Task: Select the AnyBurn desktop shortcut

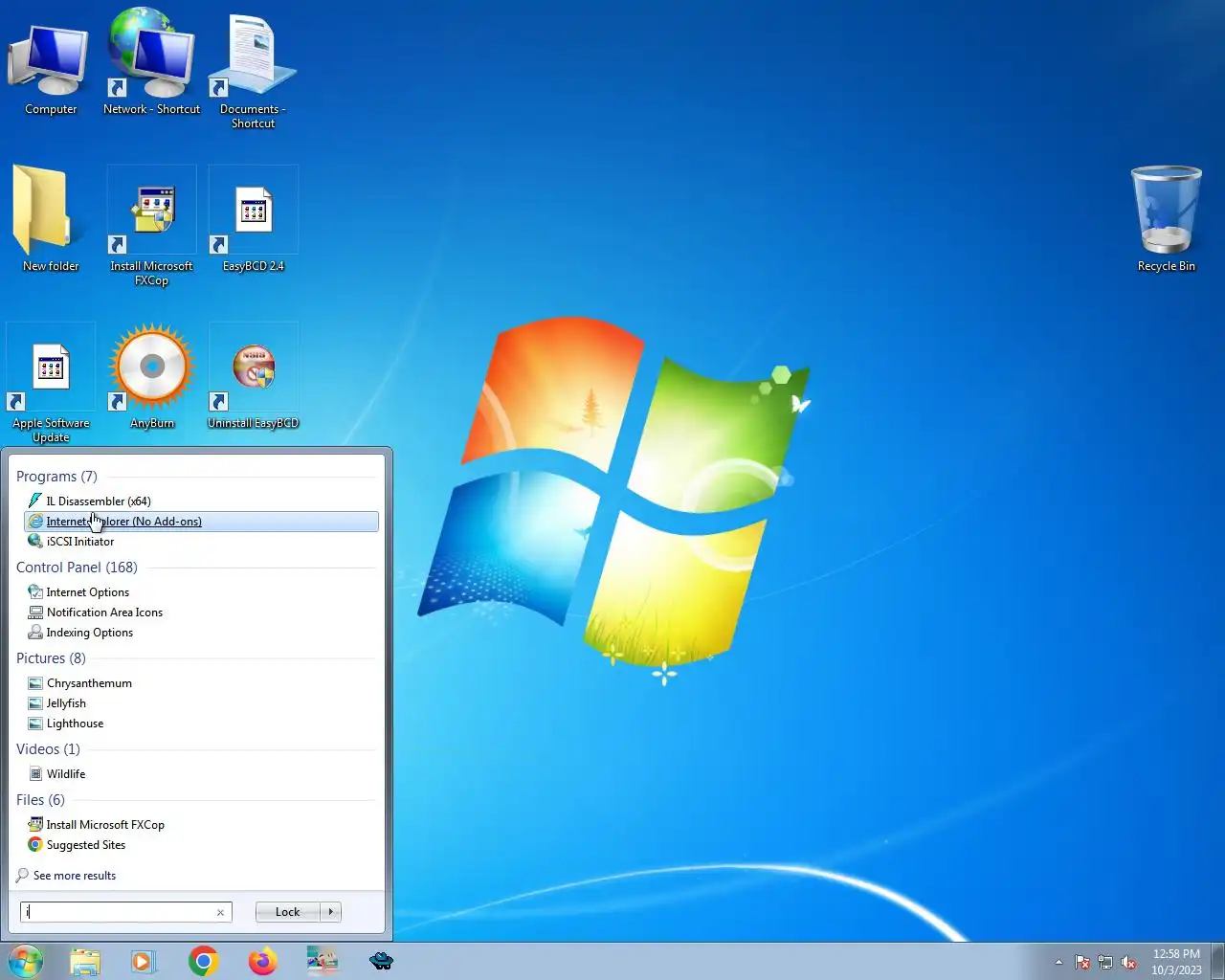Action: (152, 377)
